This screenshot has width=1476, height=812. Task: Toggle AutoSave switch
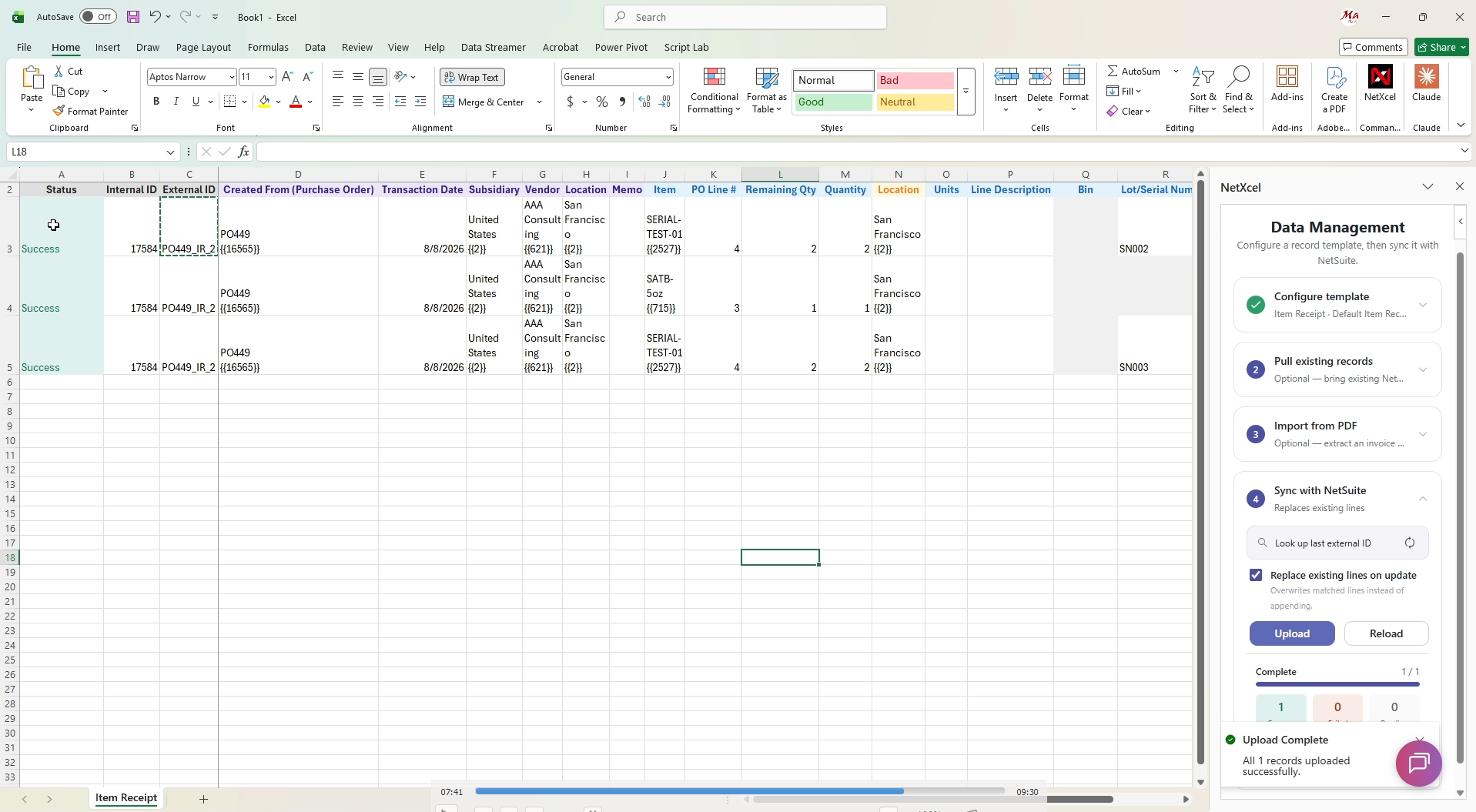coord(98,17)
